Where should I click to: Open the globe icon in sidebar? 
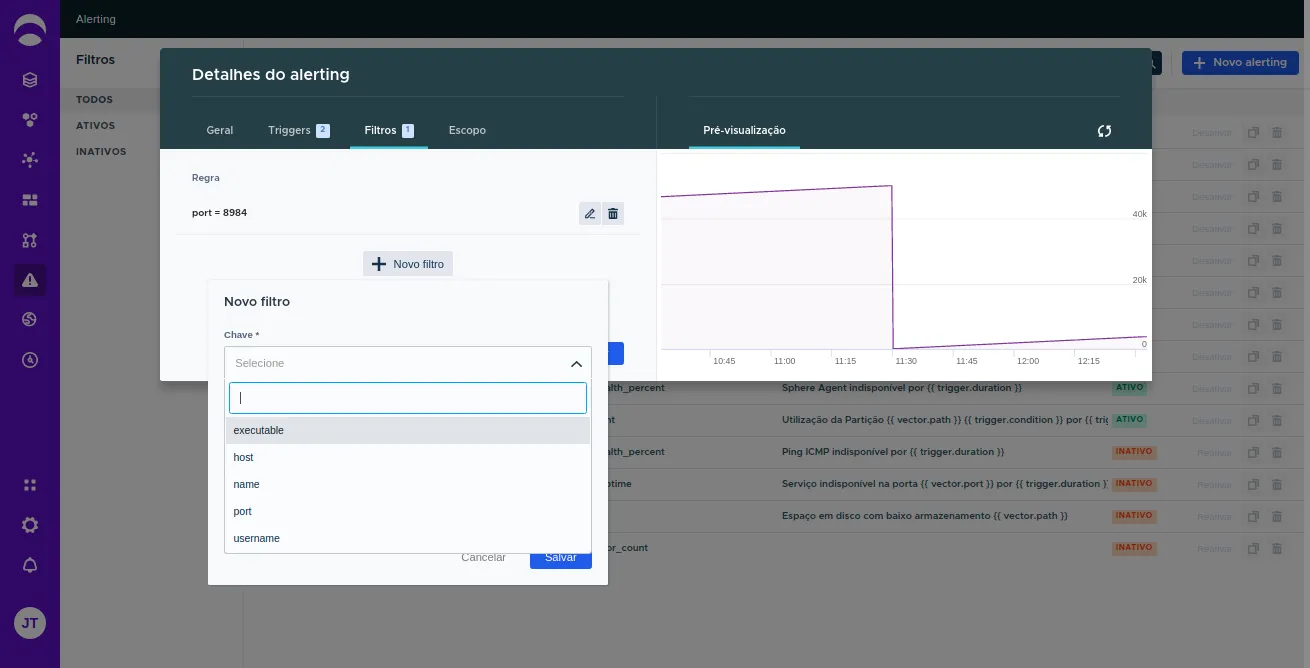[30, 320]
